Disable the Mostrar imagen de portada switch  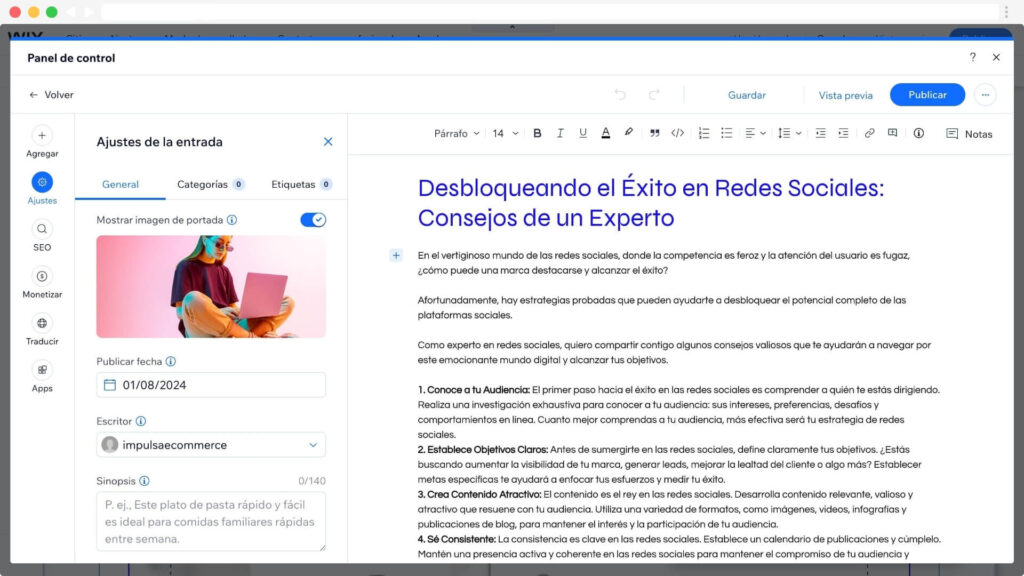[313, 219]
